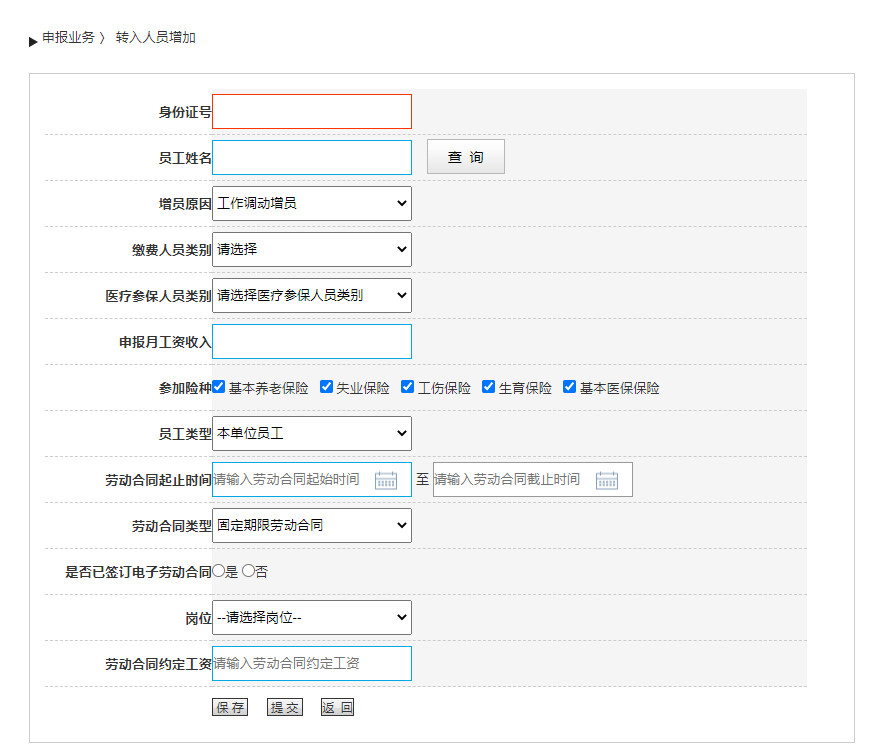Expand the 劳动合同类型 dropdown
Viewport: 879px width, 744px height.
[312, 525]
